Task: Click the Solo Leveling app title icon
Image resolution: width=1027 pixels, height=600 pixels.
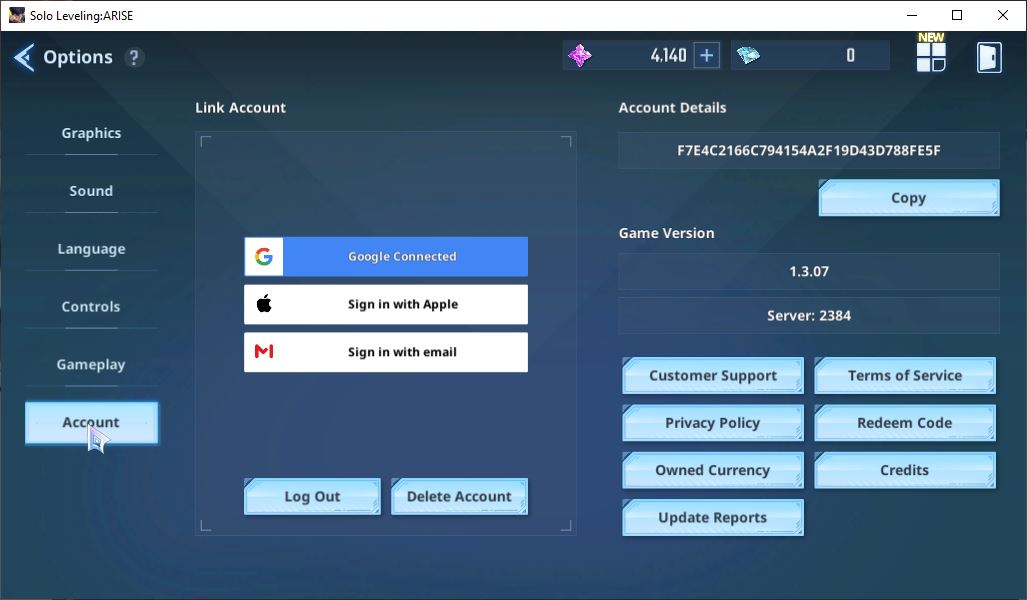Action: tap(17, 15)
